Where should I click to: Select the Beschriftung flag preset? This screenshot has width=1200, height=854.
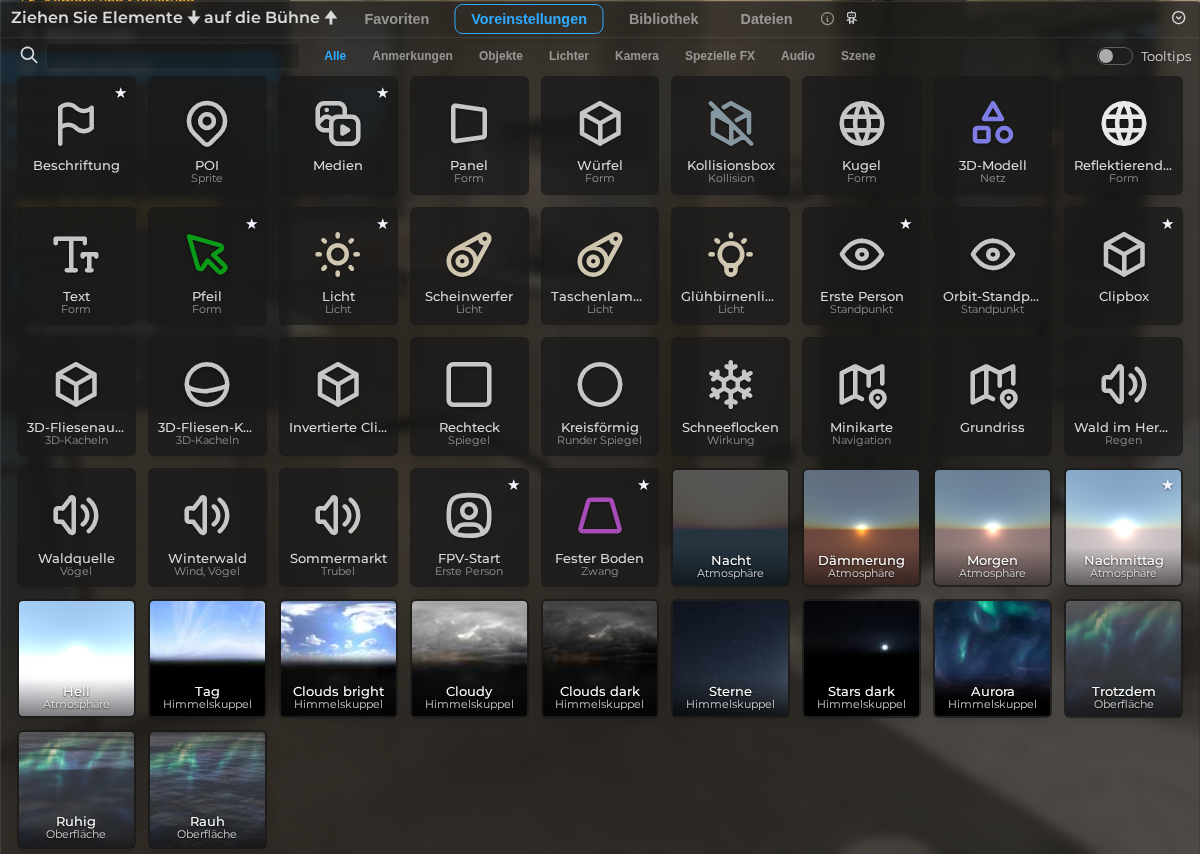click(x=76, y=136)
